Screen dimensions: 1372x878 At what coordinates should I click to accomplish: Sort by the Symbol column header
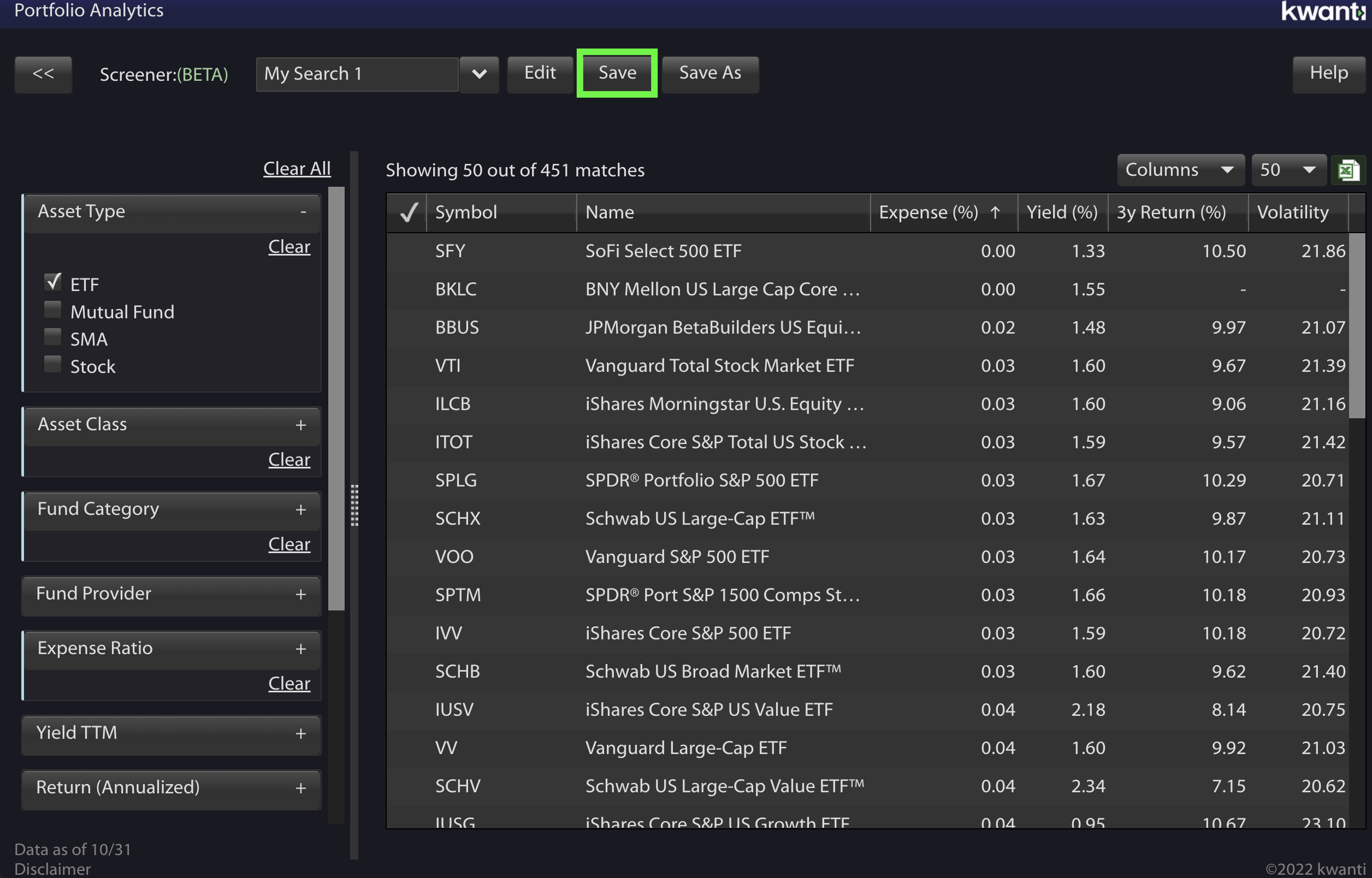[x=502, y=212]
